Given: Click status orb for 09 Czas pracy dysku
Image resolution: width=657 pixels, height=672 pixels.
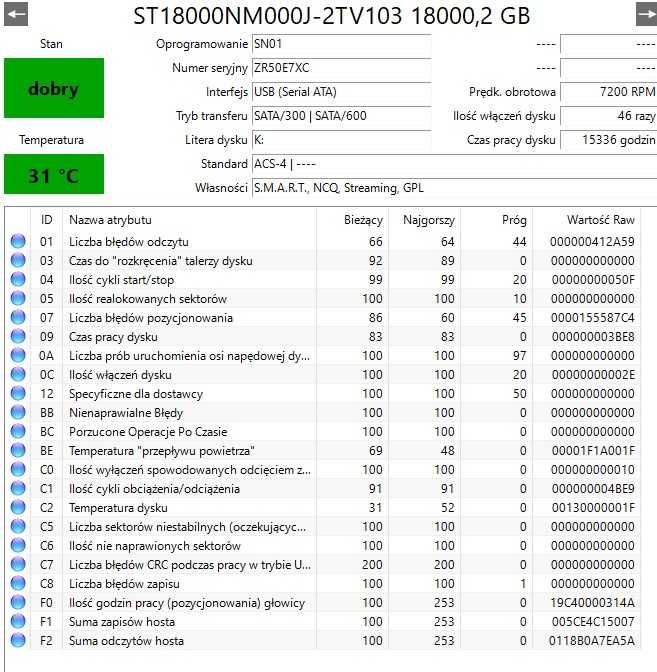Looking at the screenshot, I should (x=18, y=336).
